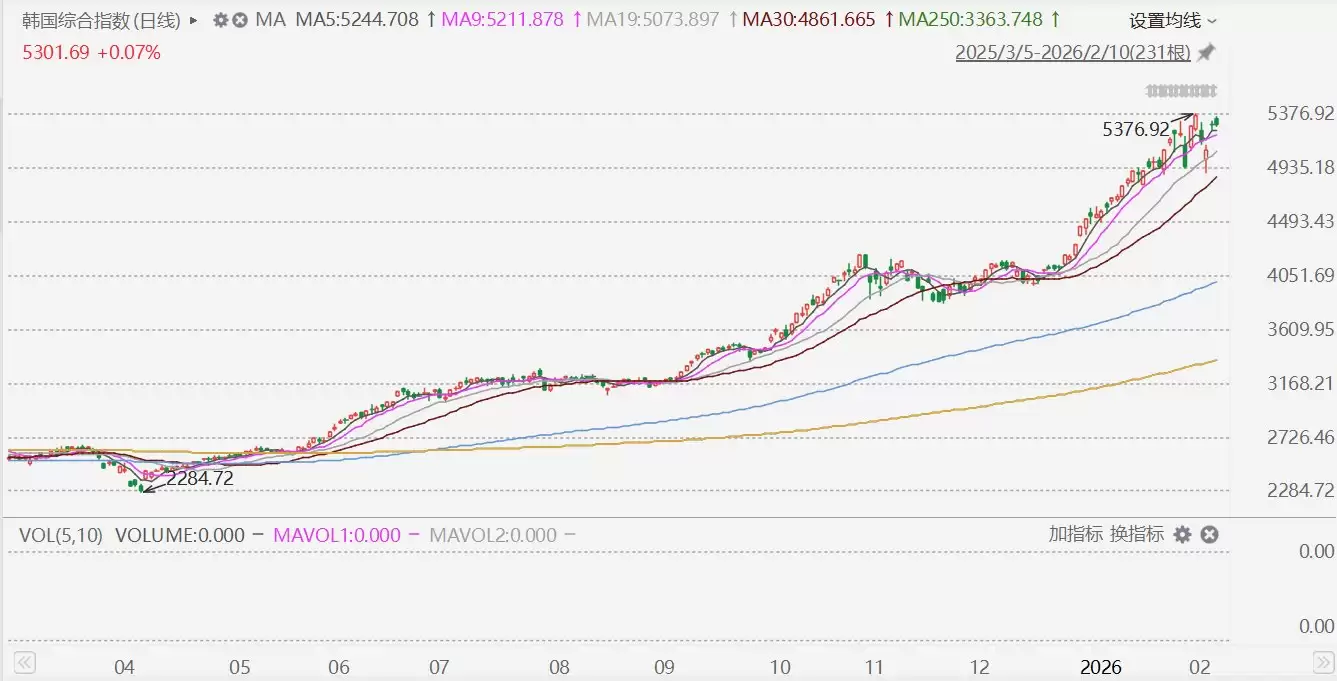Open the 设置均线 dropdown
This screenshot has width=1337, height=681.
click(x=1173, y=20)
